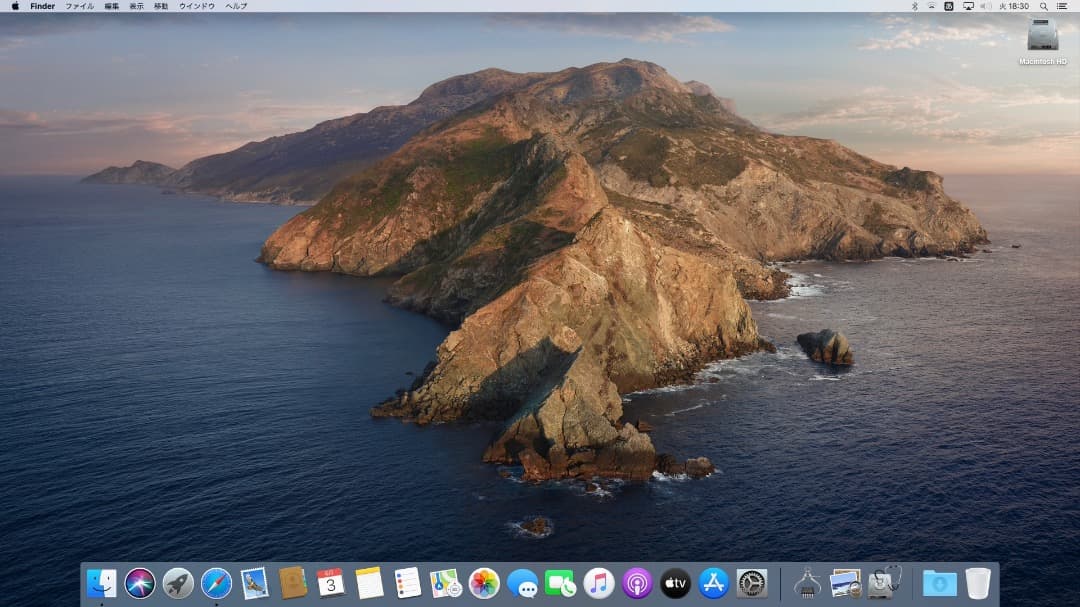This screenshot has width=1080, height=607.
Task: Launch the Music app
Action: point(599,583)
